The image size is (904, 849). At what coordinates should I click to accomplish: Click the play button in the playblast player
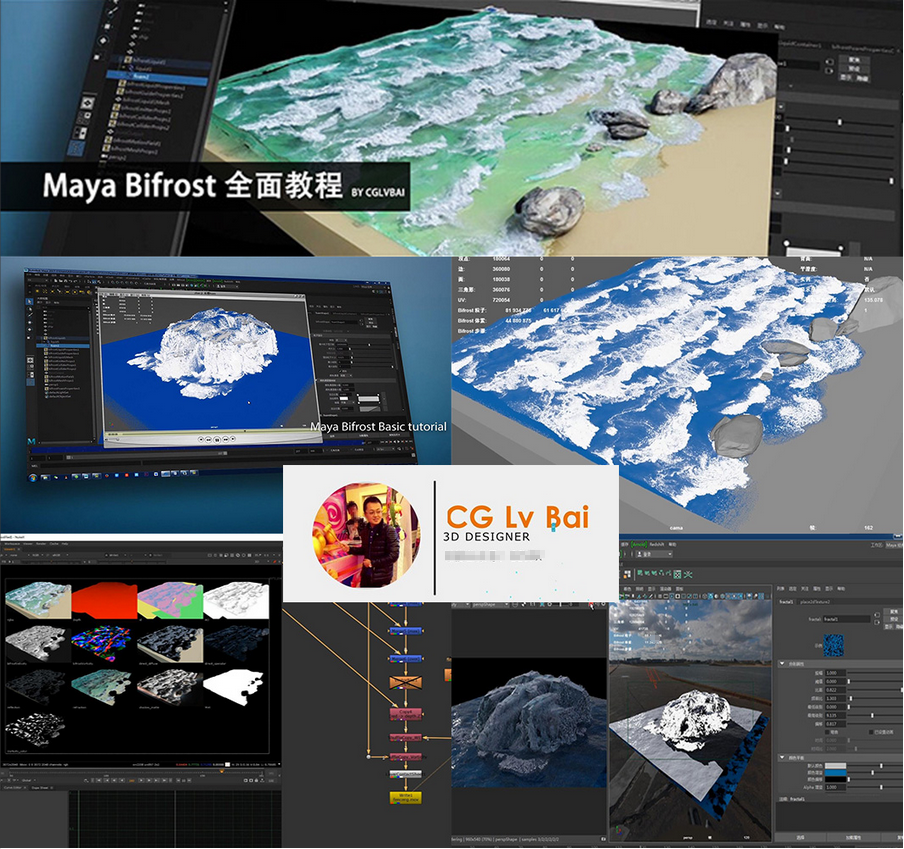217,439
